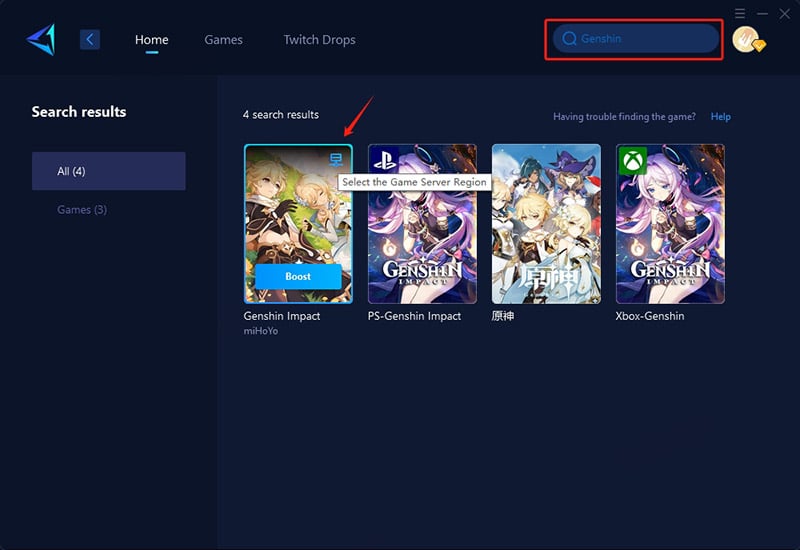Click the GearUP Booster logo icon

pyautogui.click(x=41, y=39)
